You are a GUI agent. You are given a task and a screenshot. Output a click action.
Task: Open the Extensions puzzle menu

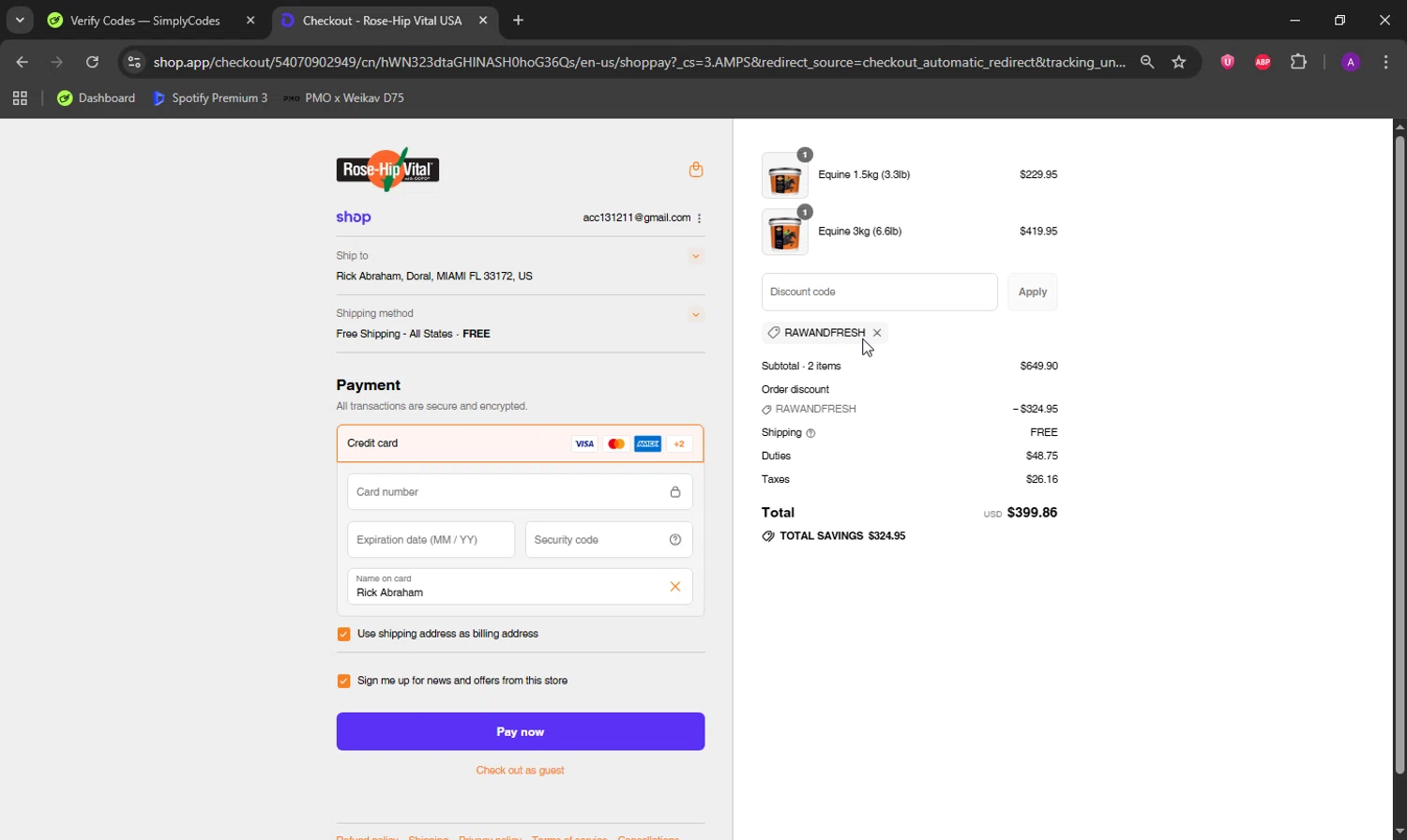coord(1298,62)
